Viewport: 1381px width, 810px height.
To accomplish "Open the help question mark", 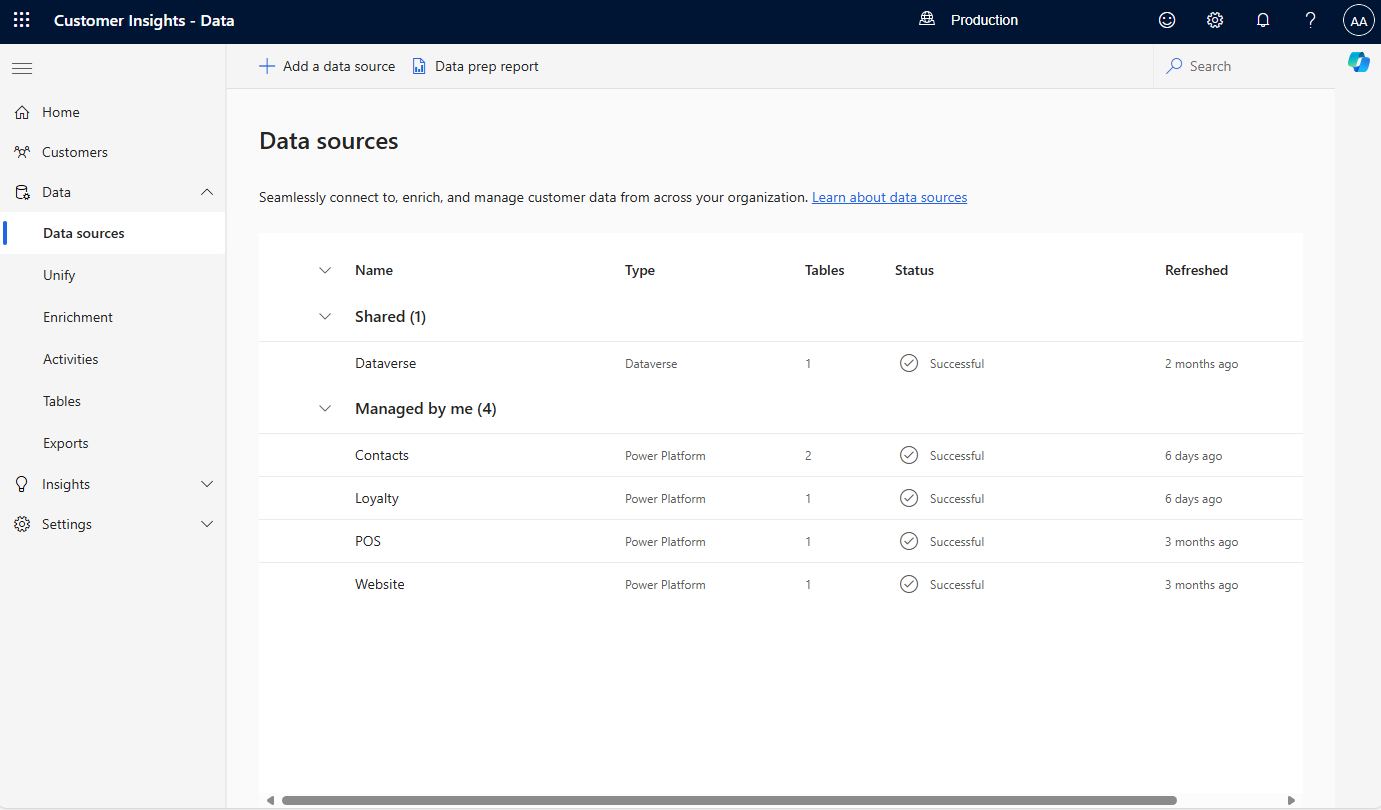I will (1310, 20).
